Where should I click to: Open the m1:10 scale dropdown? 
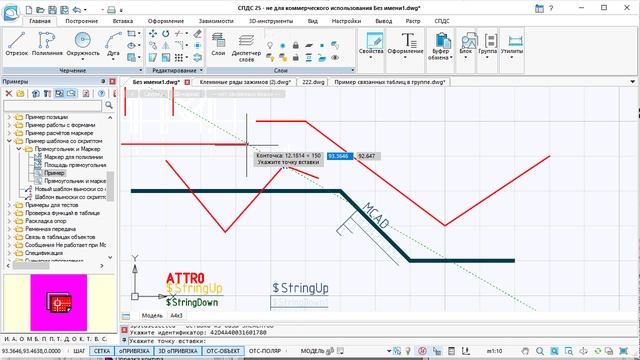coord(494,351)
